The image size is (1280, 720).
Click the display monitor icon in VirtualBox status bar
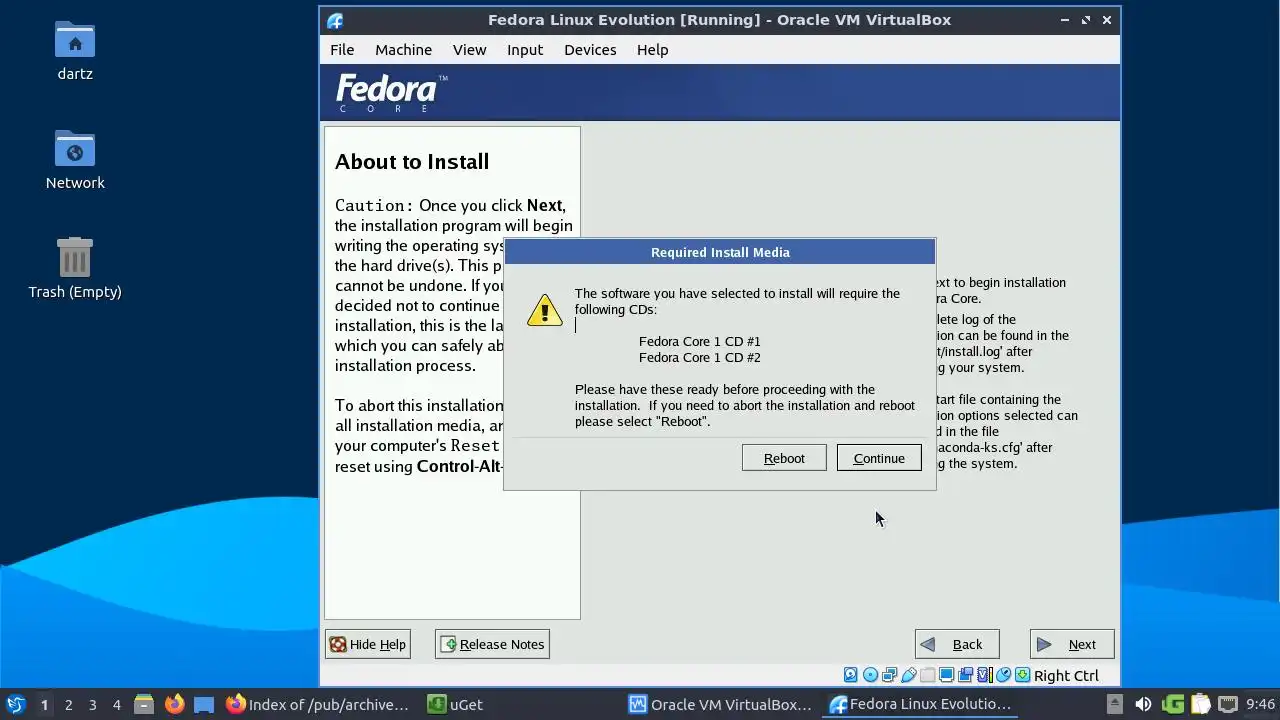point(946,675)
